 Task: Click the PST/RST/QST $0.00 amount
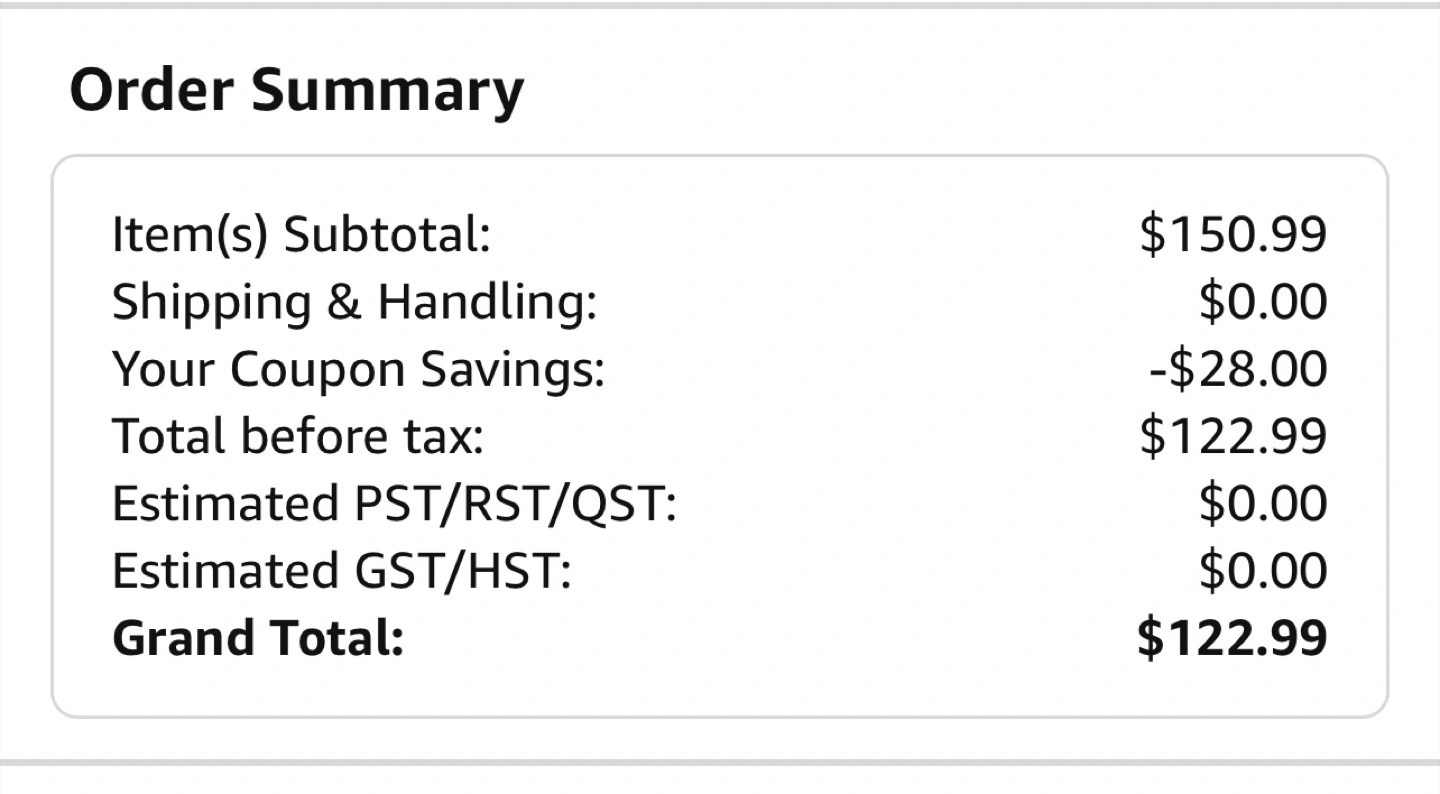1263,503
